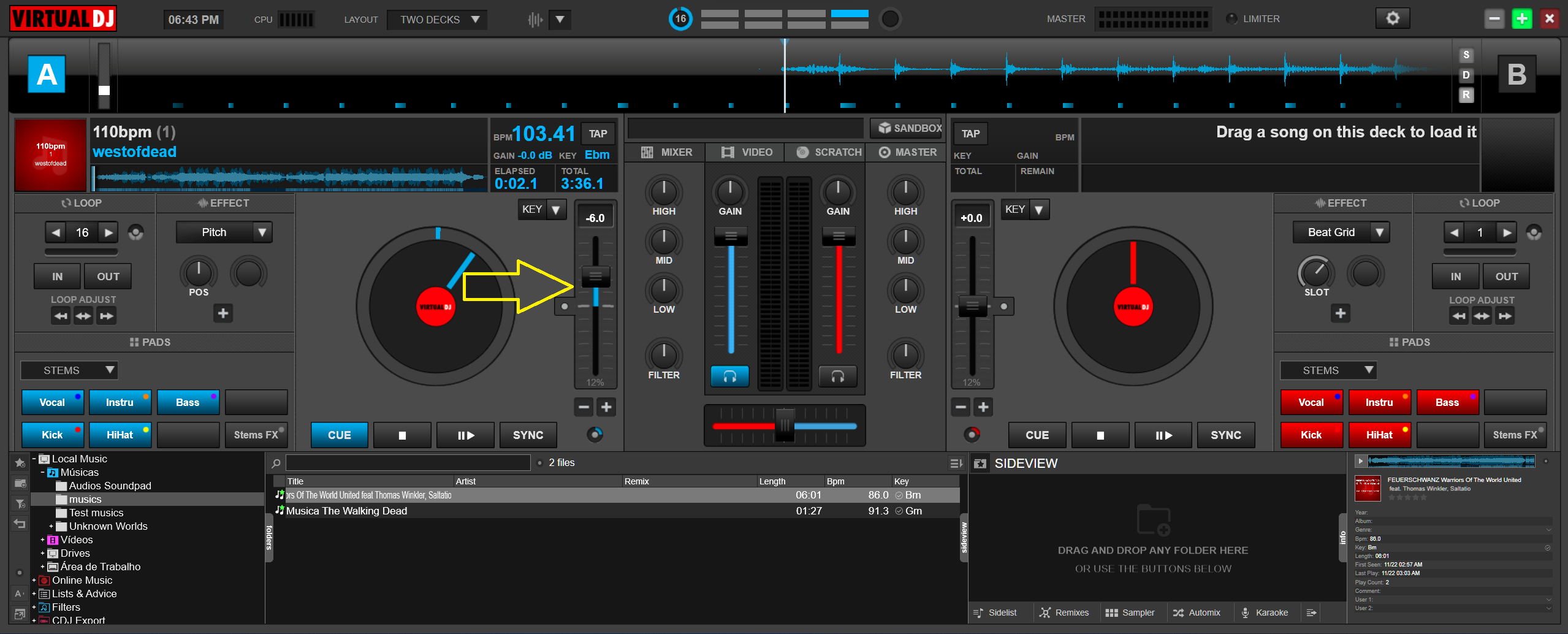This screenshot has height=634, width=1568.
Task: Open deck B STEMS pads dropdown
Action: [1328, 370]
